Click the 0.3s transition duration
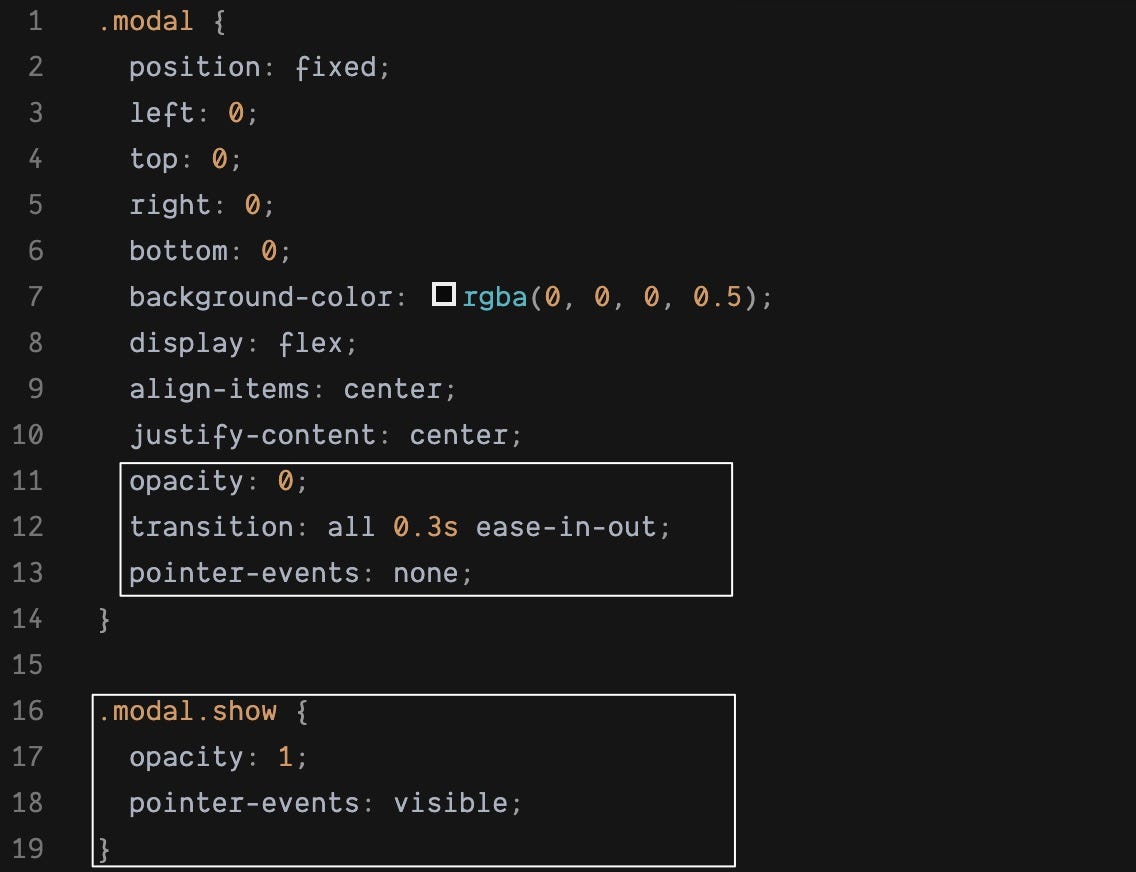1136x872 pixels. [x=425, y=527]
